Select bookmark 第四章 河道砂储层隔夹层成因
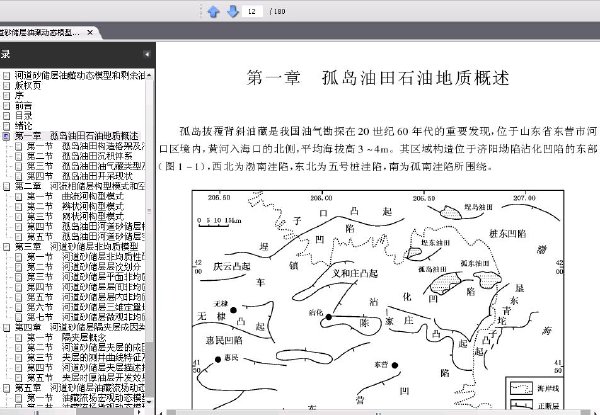This screenshot has width=600, height=415. point(80,327)
